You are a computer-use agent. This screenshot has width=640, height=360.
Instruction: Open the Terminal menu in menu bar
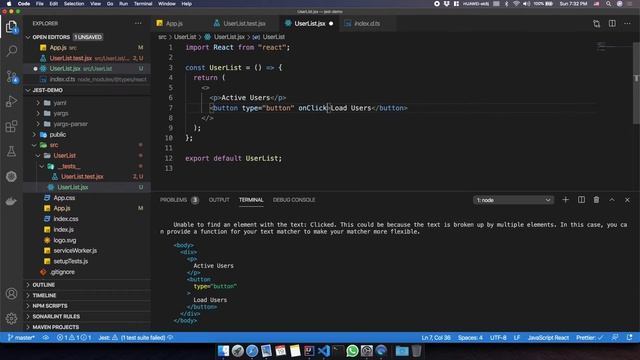[143, 4]
